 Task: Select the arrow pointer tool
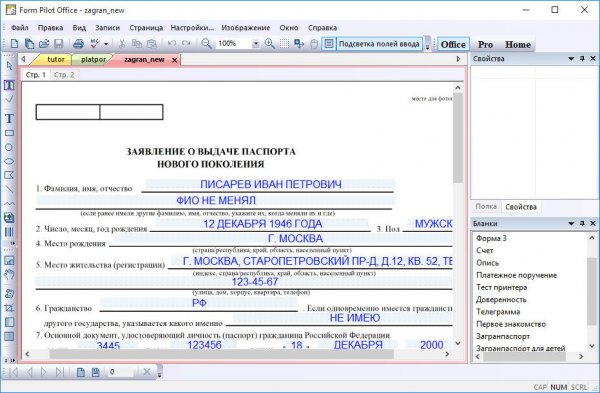(x=10, y=65)
